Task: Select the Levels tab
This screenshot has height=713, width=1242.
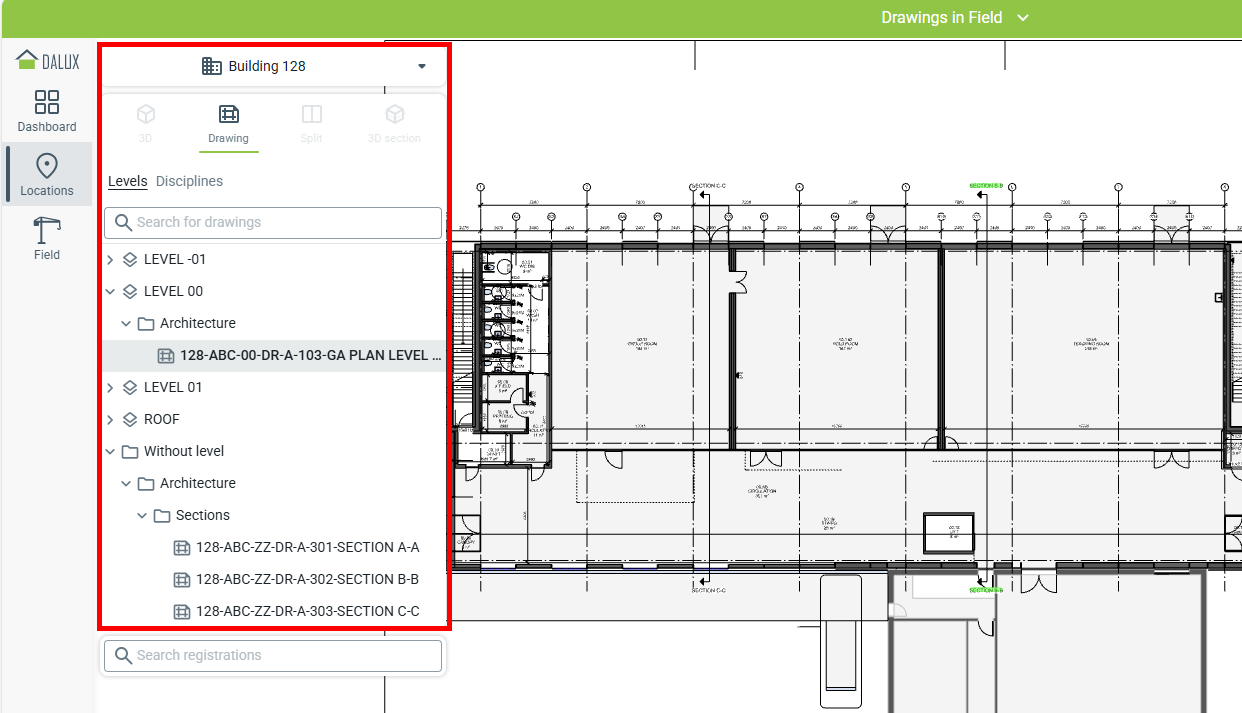Action: coord(128,181)
